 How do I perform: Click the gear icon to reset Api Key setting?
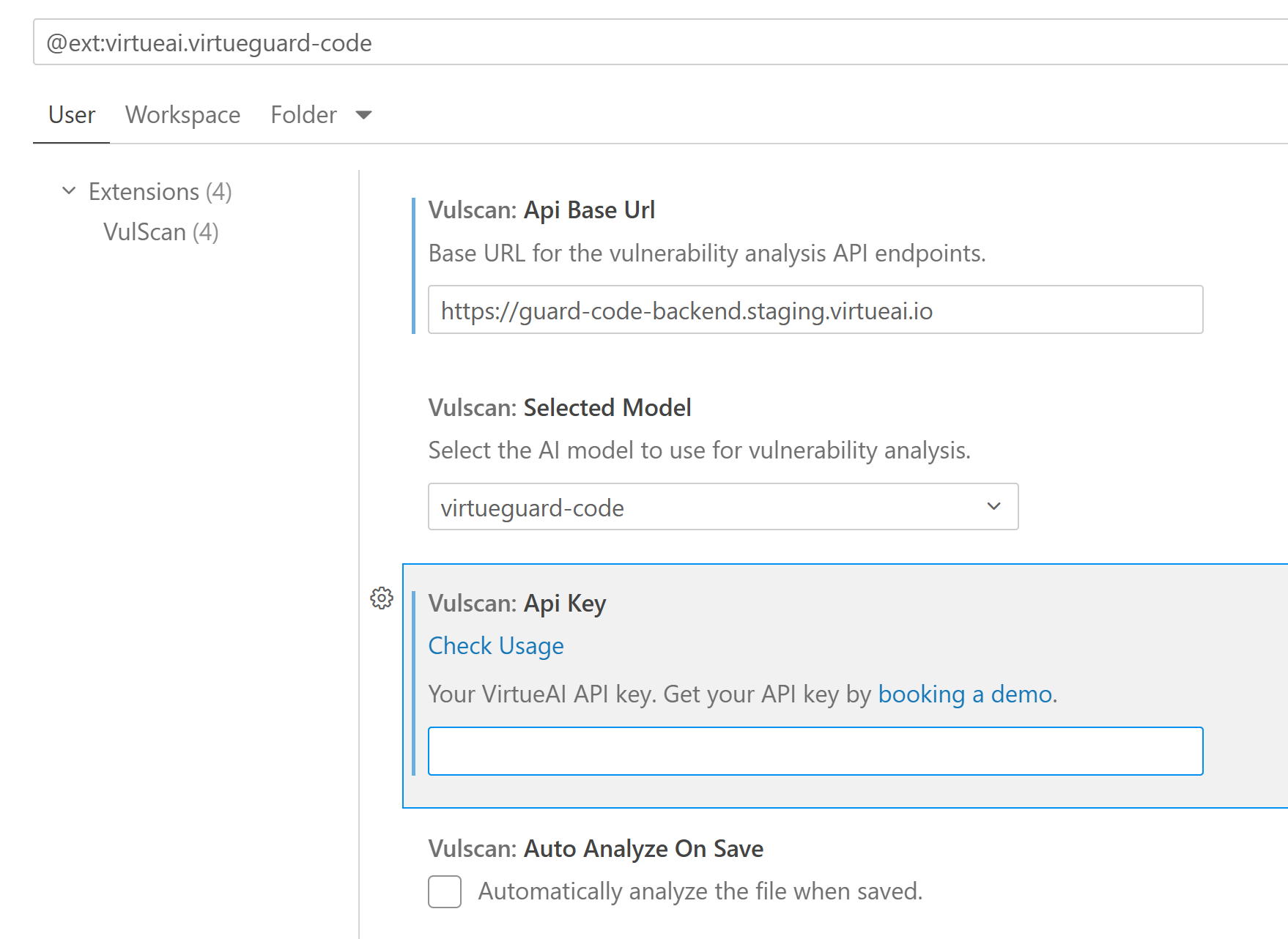[382, 598]
